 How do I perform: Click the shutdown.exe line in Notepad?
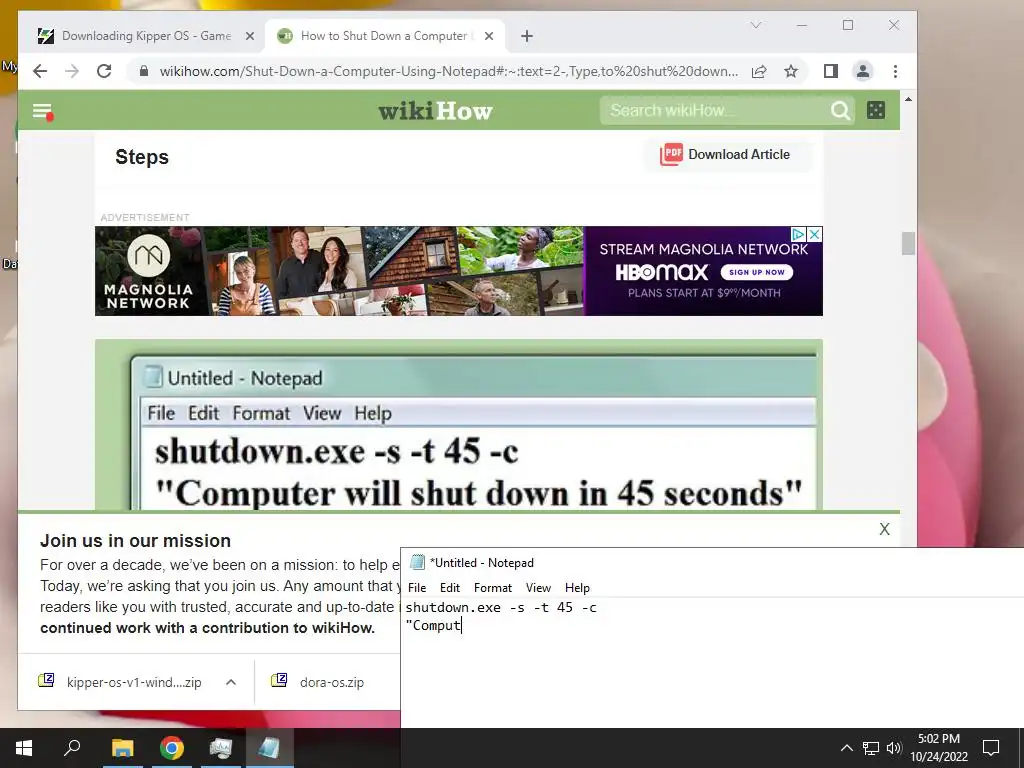pos(501,607)
